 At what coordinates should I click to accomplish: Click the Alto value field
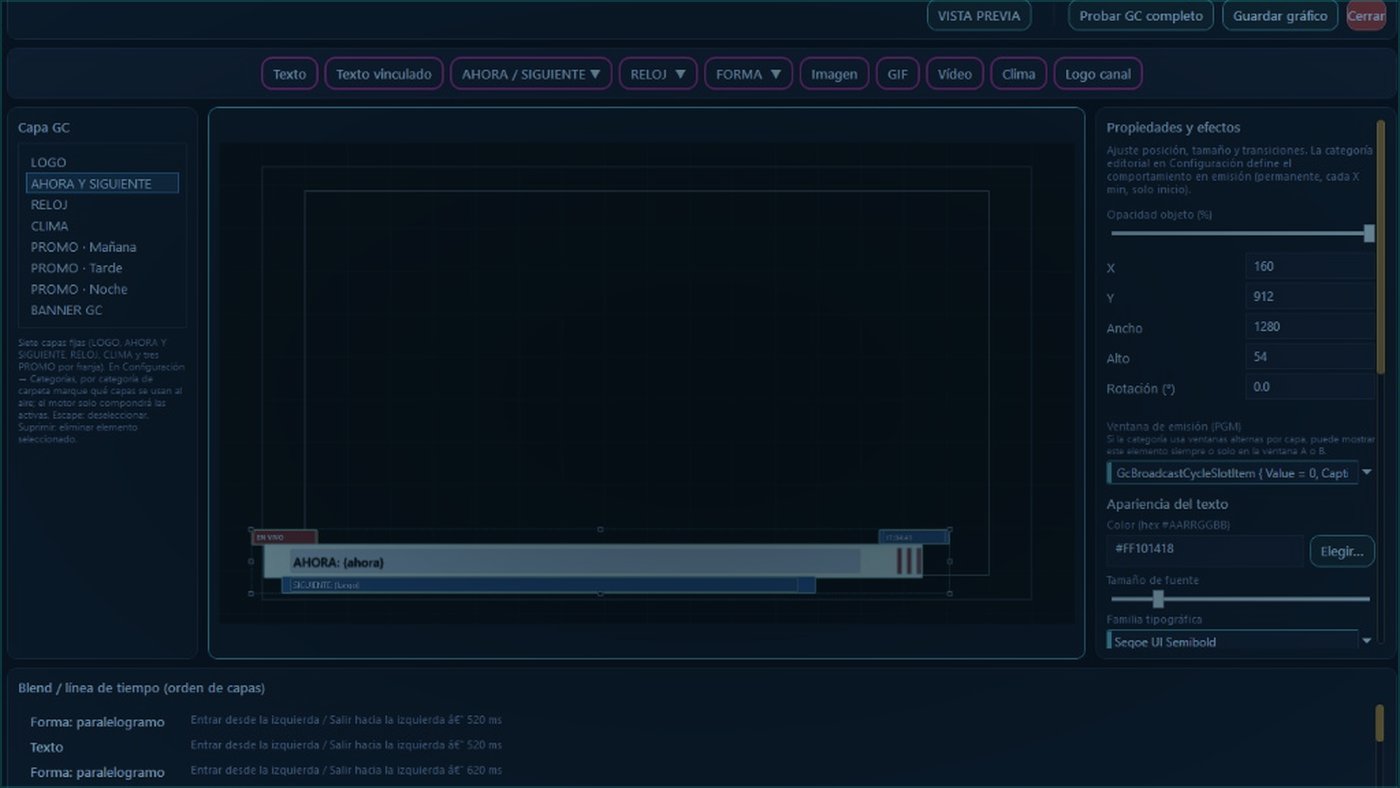[1310, 356]
